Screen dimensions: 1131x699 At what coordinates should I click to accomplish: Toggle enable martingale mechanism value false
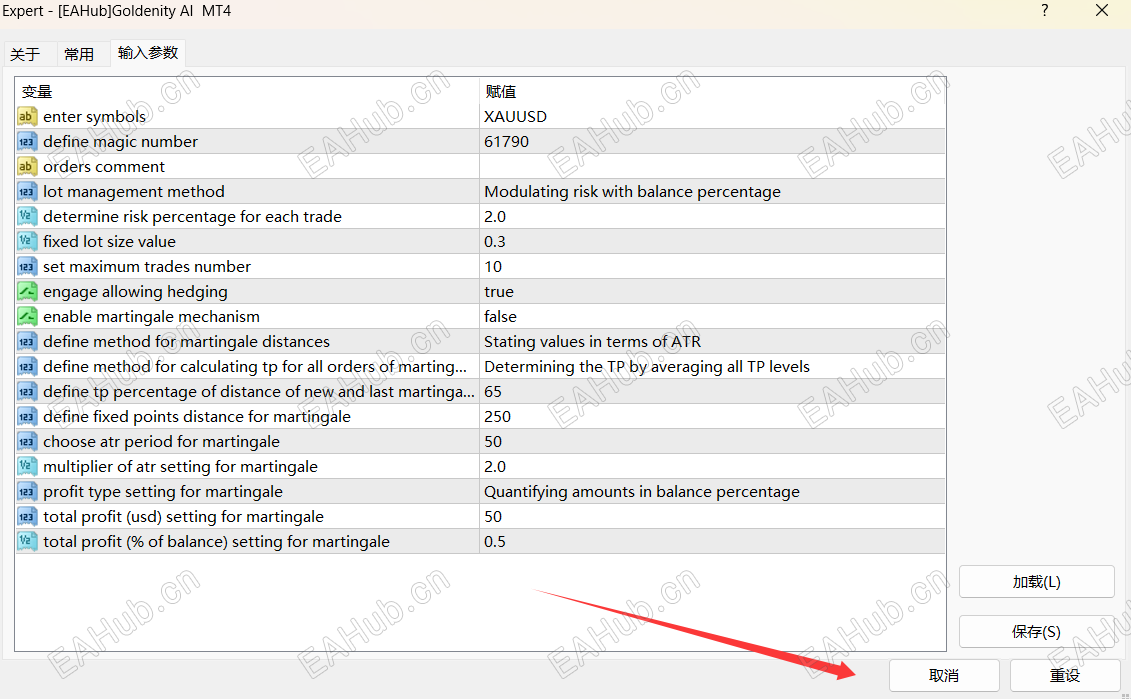click(x=712, y=317)
